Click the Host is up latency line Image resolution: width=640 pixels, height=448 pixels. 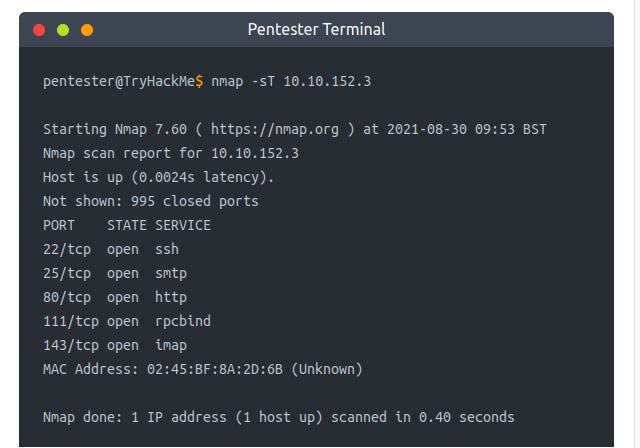pyautogui.click(x=158, y=178)
